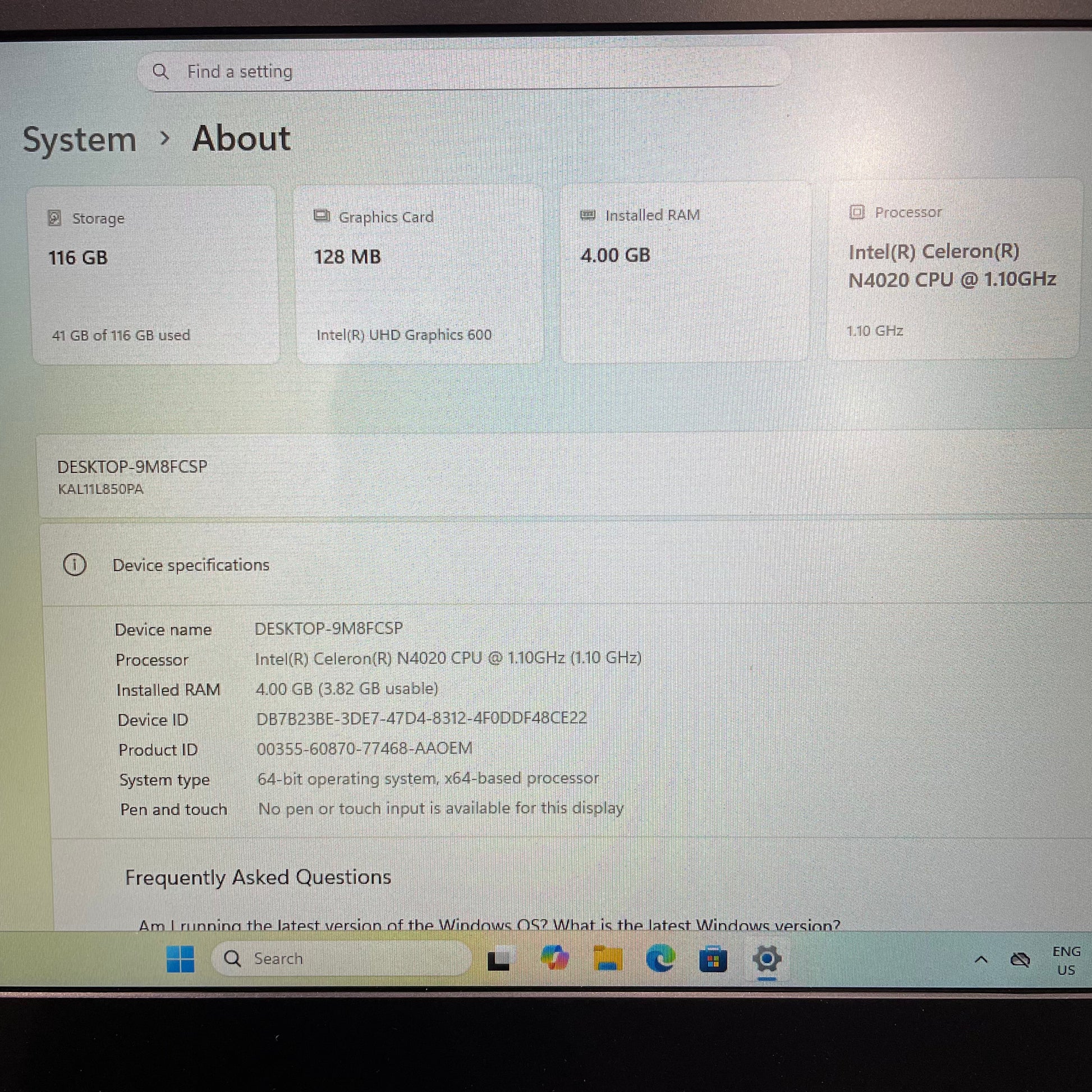The width and height of the screenshot is (1092, 1092).
Task: Click the Installed RAM chip icon
Action: pyautogui.click(x=588, y=215)
